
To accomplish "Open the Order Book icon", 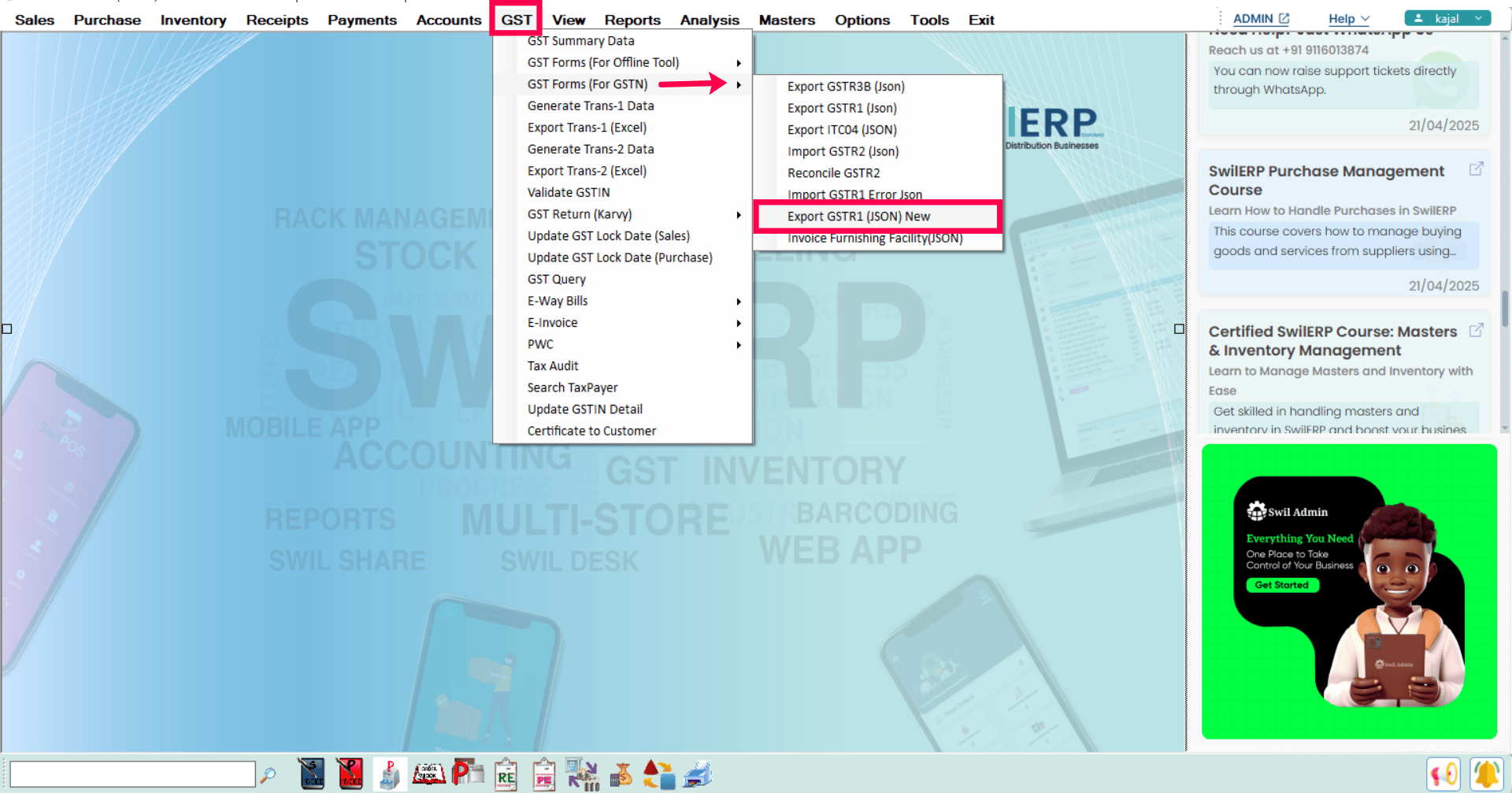I will pyautogui.click(x=429, y=774).
